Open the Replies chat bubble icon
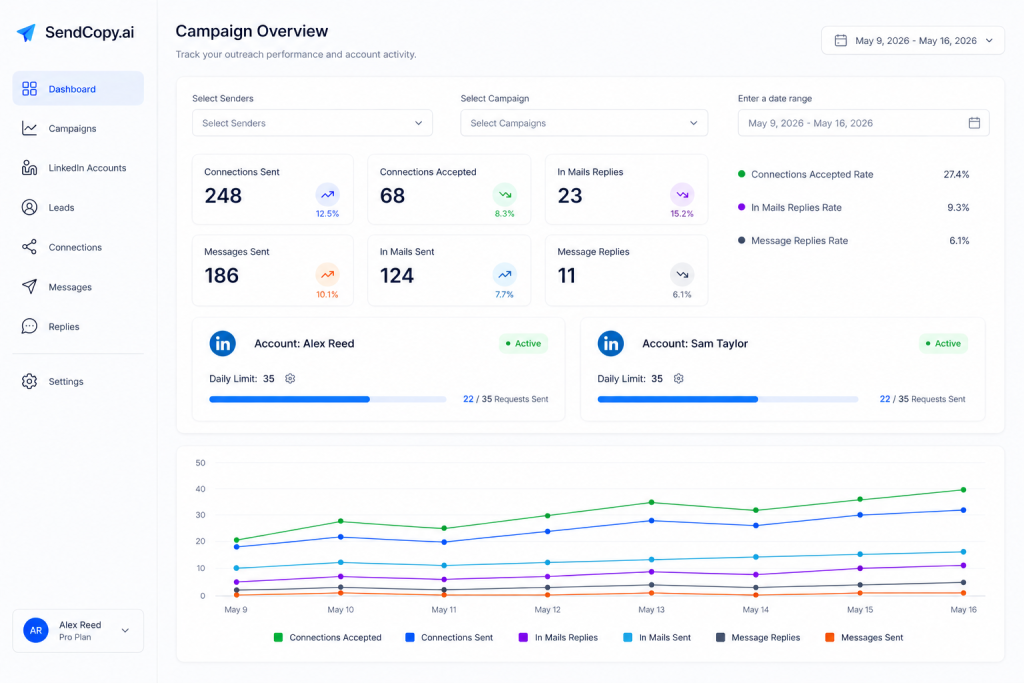Screen dimensions: 1024x683 29,326
